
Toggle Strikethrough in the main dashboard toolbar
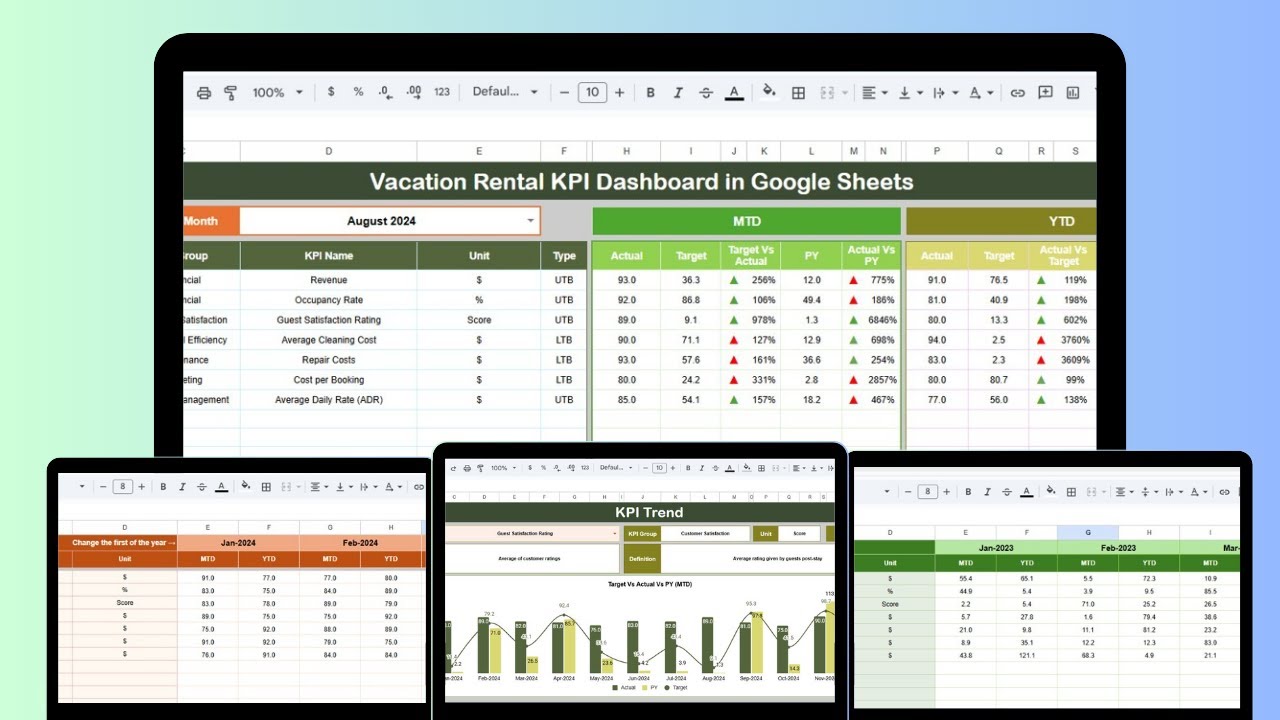[706, 92]
